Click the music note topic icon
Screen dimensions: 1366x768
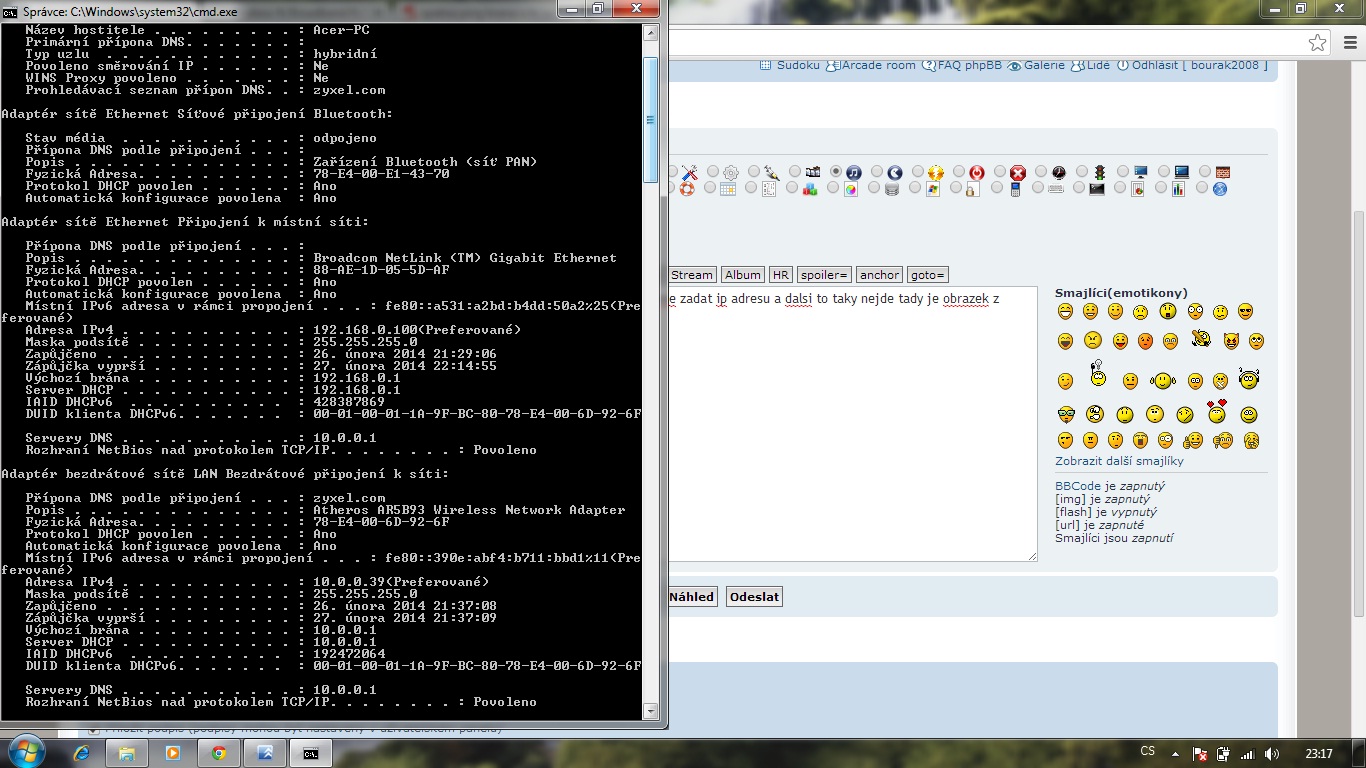(853, 172)
